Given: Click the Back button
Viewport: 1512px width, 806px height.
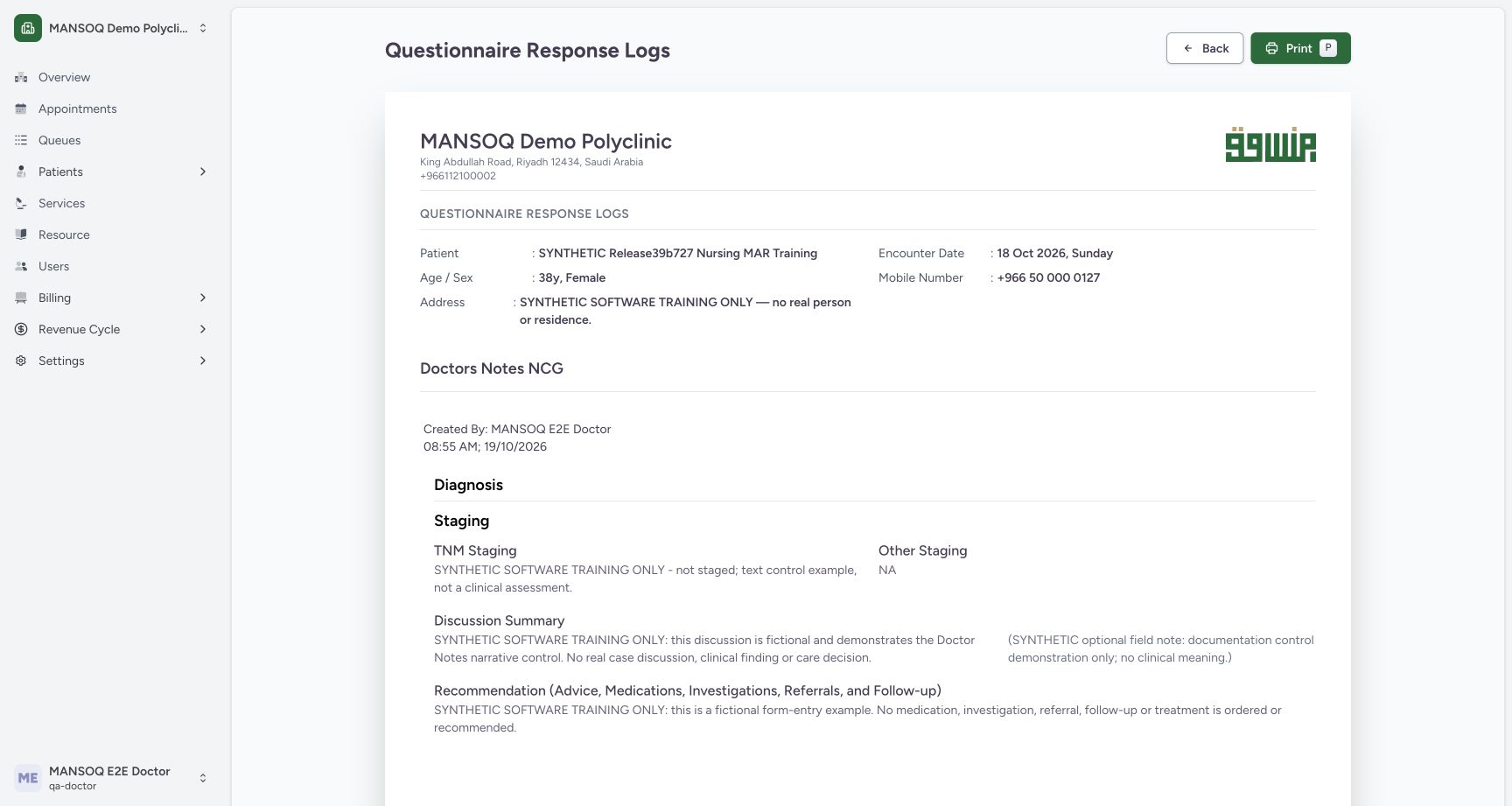Looking at the screenshot, I should [x=1205, y=48].
